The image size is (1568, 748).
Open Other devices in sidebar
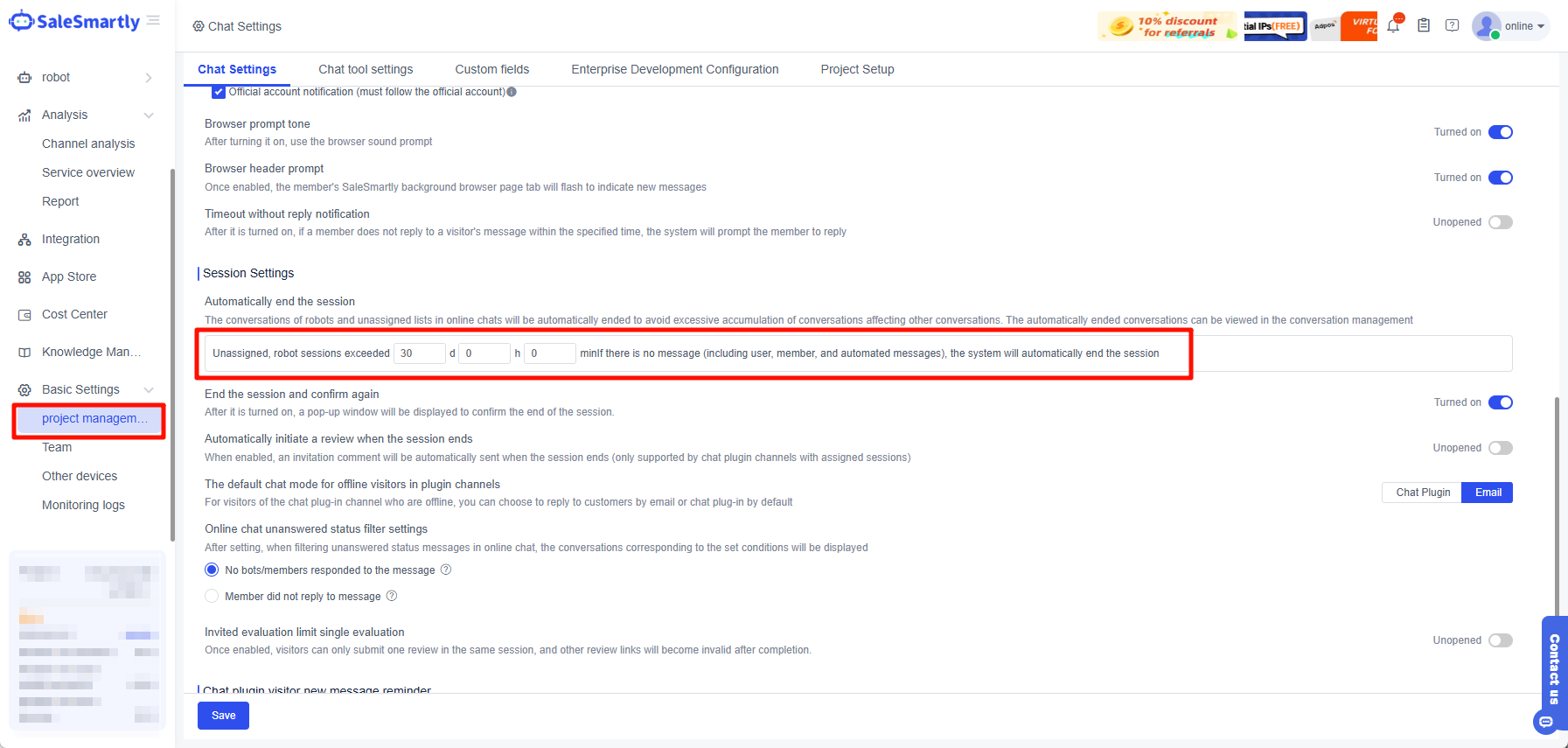tap(80, 476)
